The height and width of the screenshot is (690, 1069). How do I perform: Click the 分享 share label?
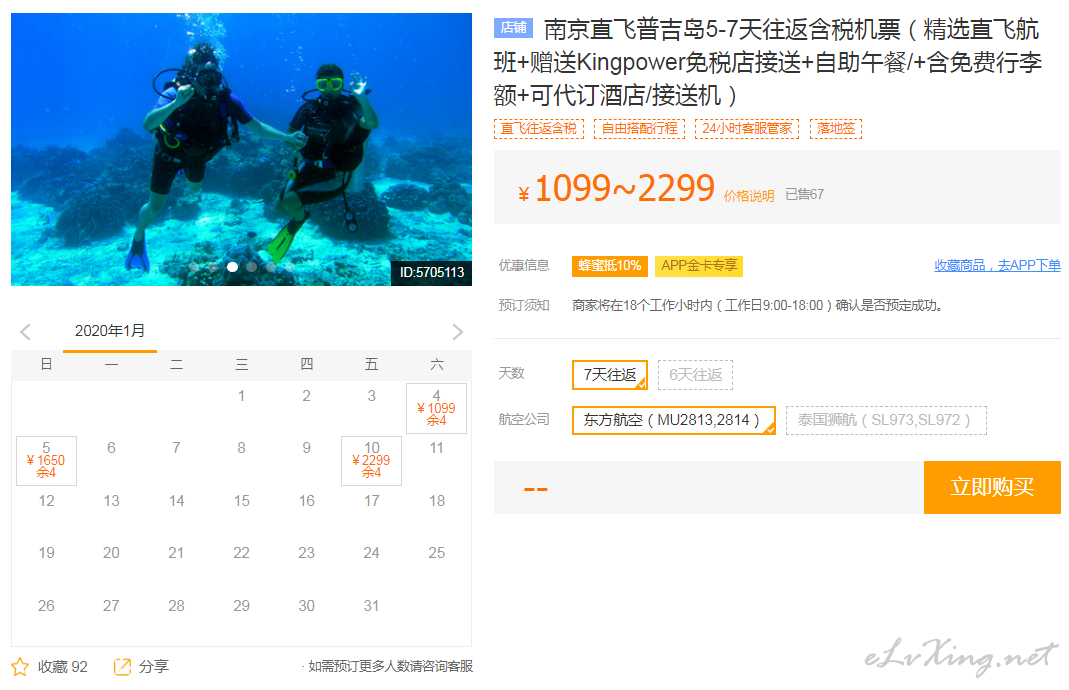point(153,666)
